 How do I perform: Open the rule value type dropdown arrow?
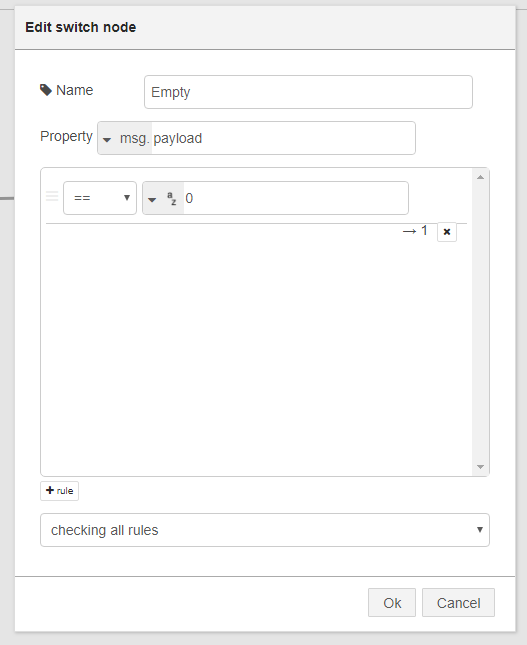pyautogui.click(x=152, y=200)
